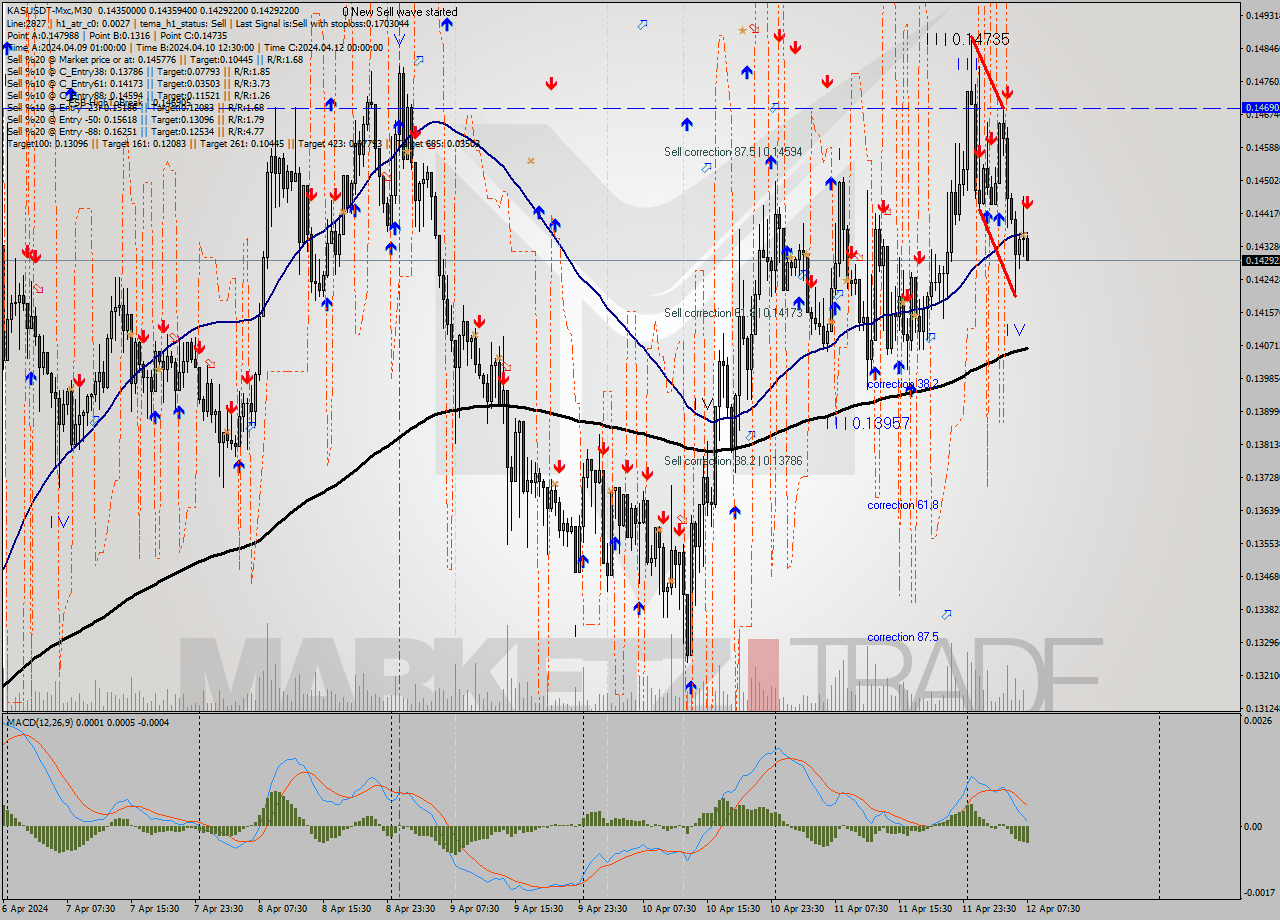Click the 0.13553 price axis value
Viewport: 1280px width, 920px height.
[x=1262, y=543]
